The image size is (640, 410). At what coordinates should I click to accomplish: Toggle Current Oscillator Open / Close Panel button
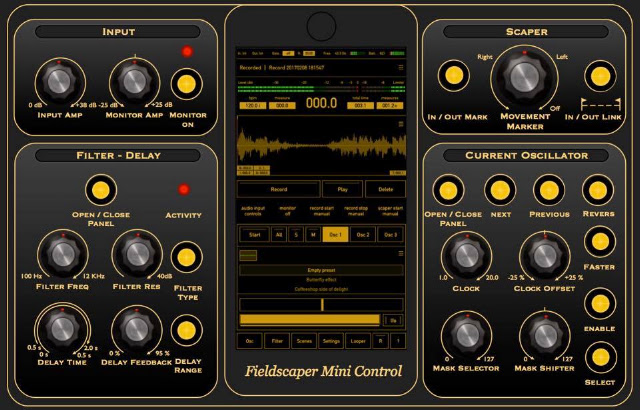[448, 190]
